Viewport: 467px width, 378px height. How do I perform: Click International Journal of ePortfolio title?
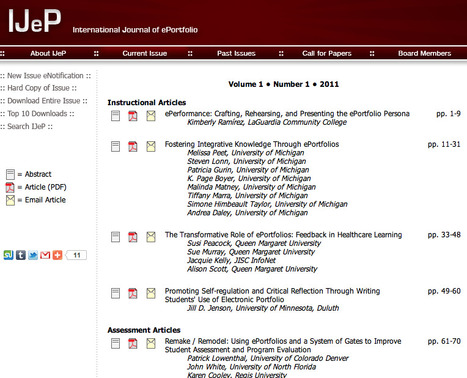tap(135, 30)
